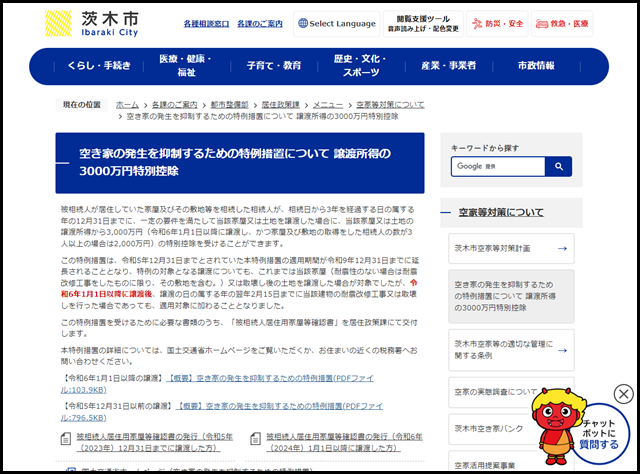640x474 pixels.
Task: Click 都市整備部 breadcrumb link
Action: click(x=229, y=105)
